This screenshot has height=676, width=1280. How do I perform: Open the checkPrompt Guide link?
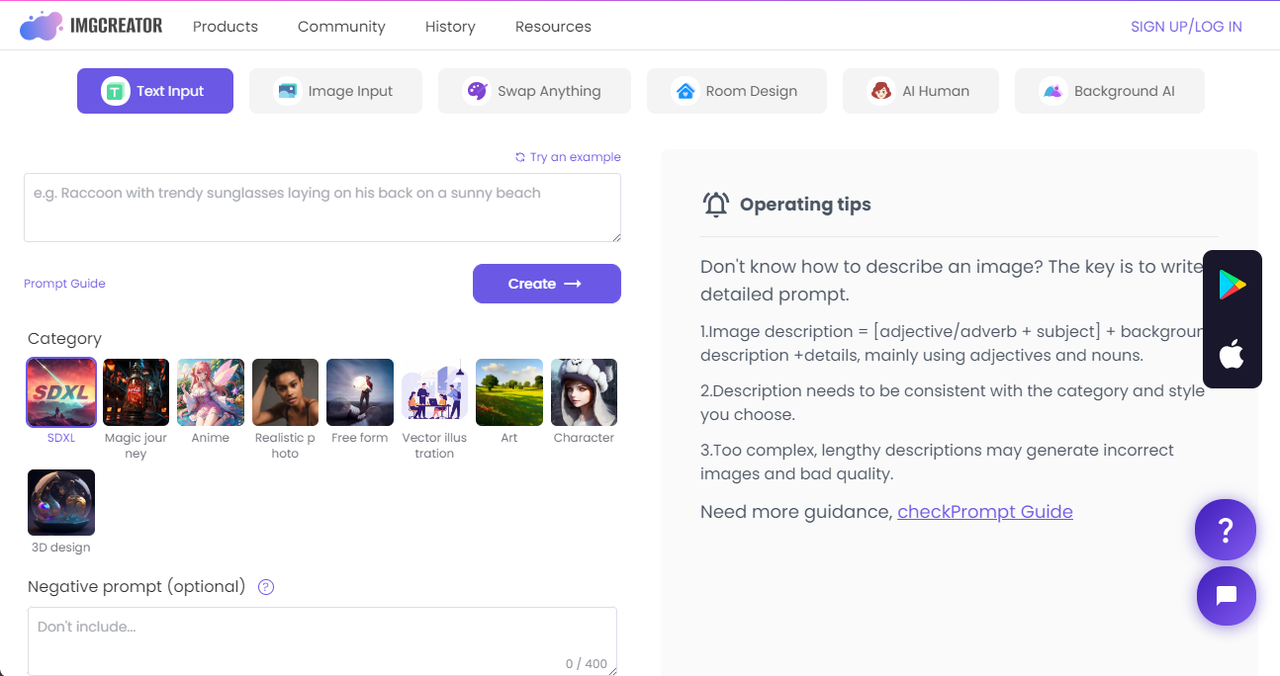[x=984, y=512]
